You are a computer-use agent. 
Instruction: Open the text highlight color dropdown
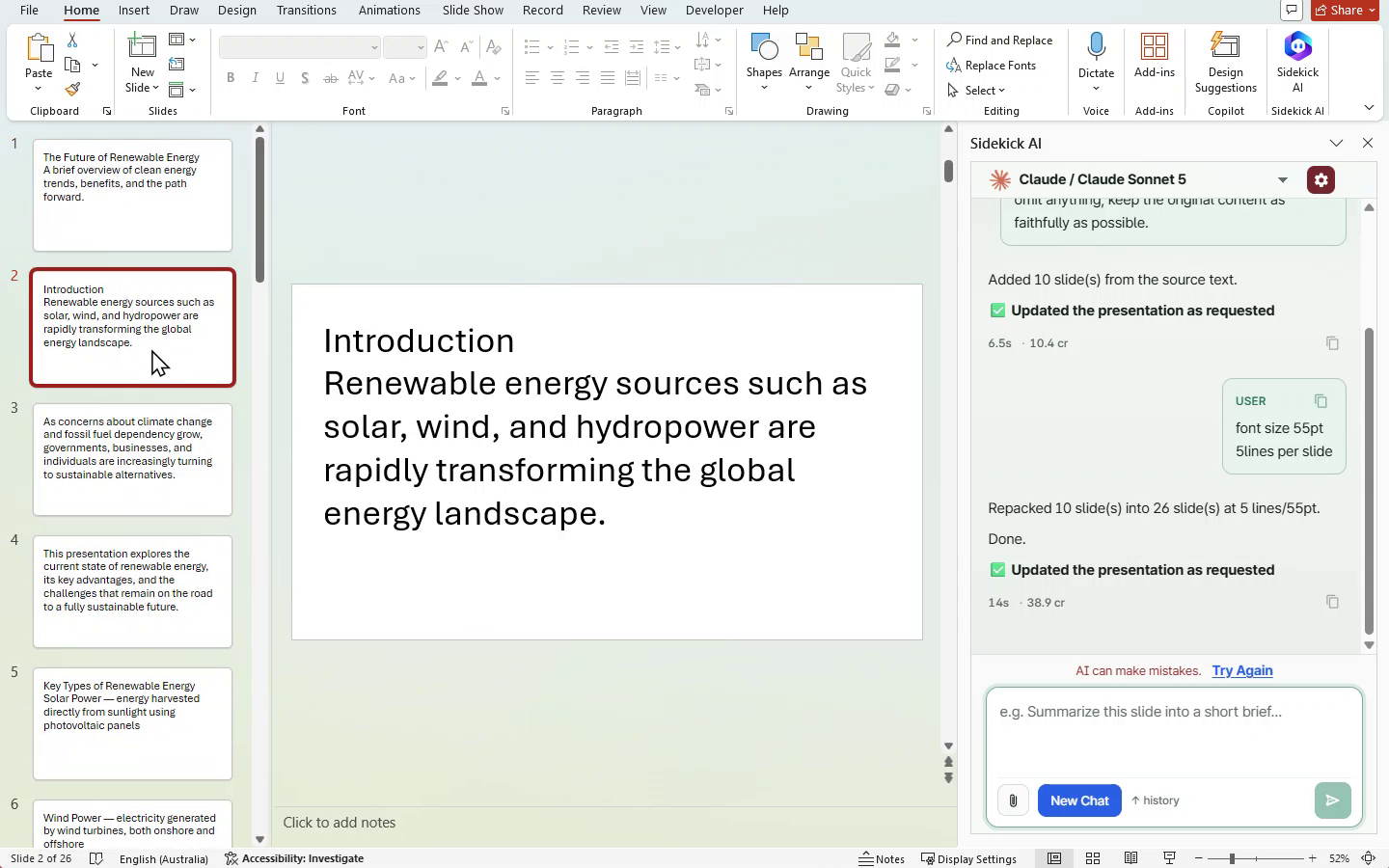(x=457, y=78)
